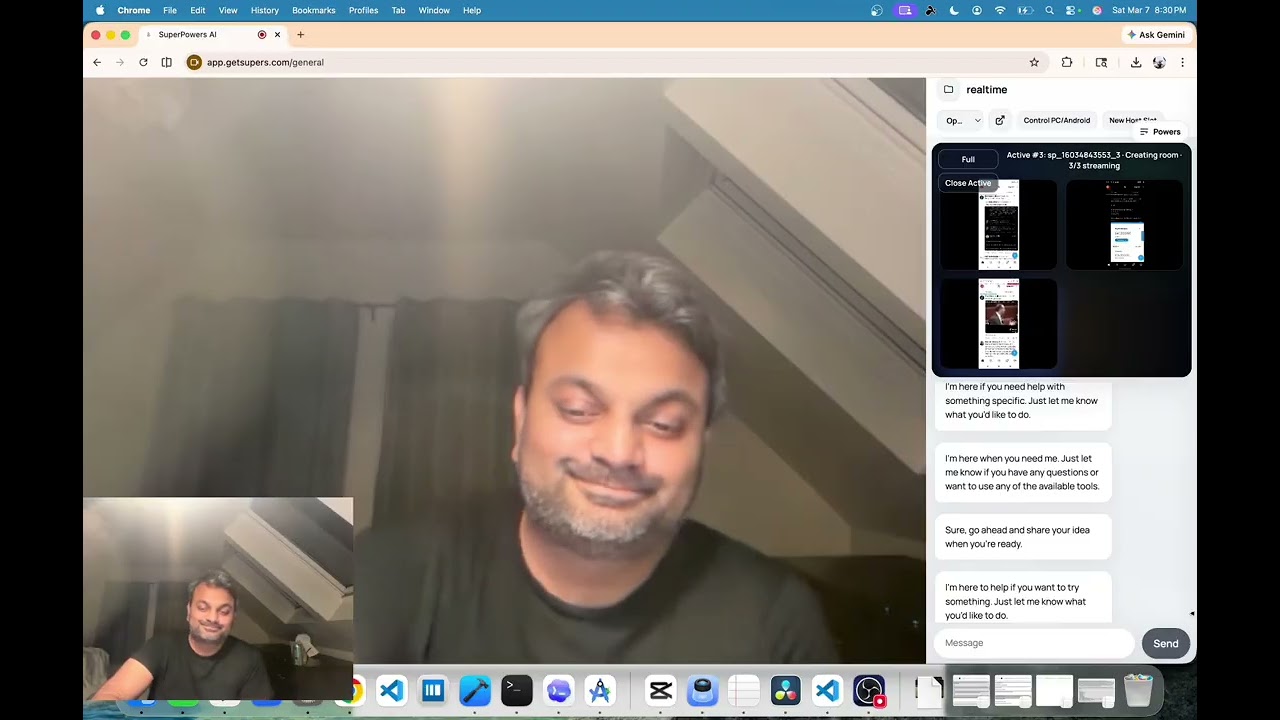Expand the Op... dropdown selector
This screenshot has height=720, width=1280.
963,120
